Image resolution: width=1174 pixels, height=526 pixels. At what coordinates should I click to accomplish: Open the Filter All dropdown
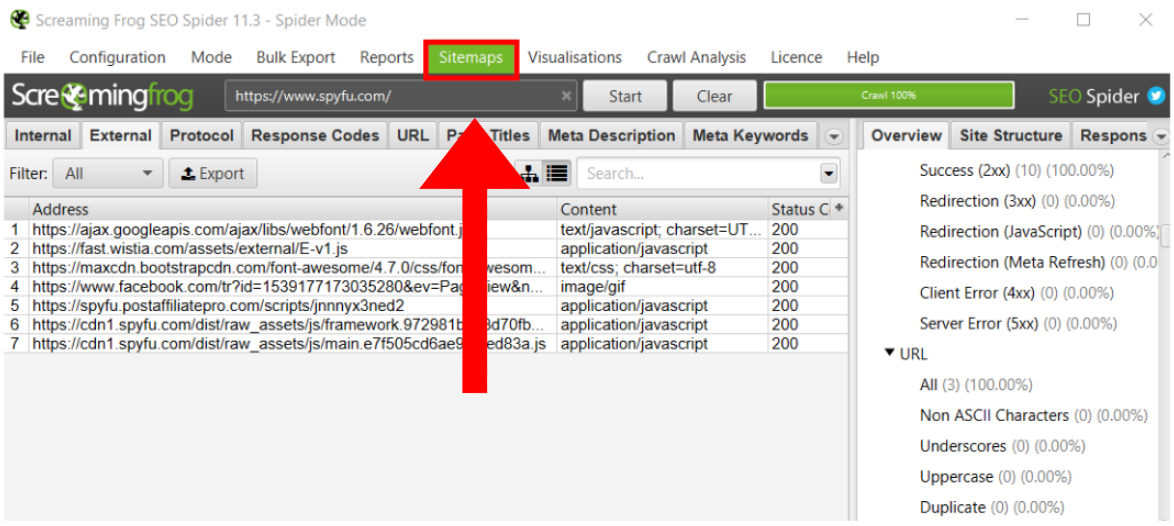pyautogui.click(x=108, y=174)
